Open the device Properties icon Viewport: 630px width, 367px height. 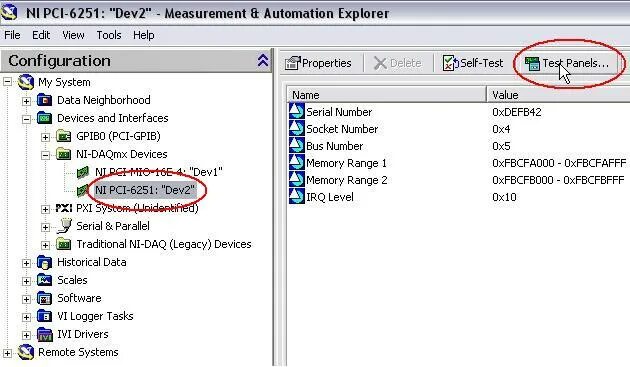pyautogui.click(x=292, y=63)
